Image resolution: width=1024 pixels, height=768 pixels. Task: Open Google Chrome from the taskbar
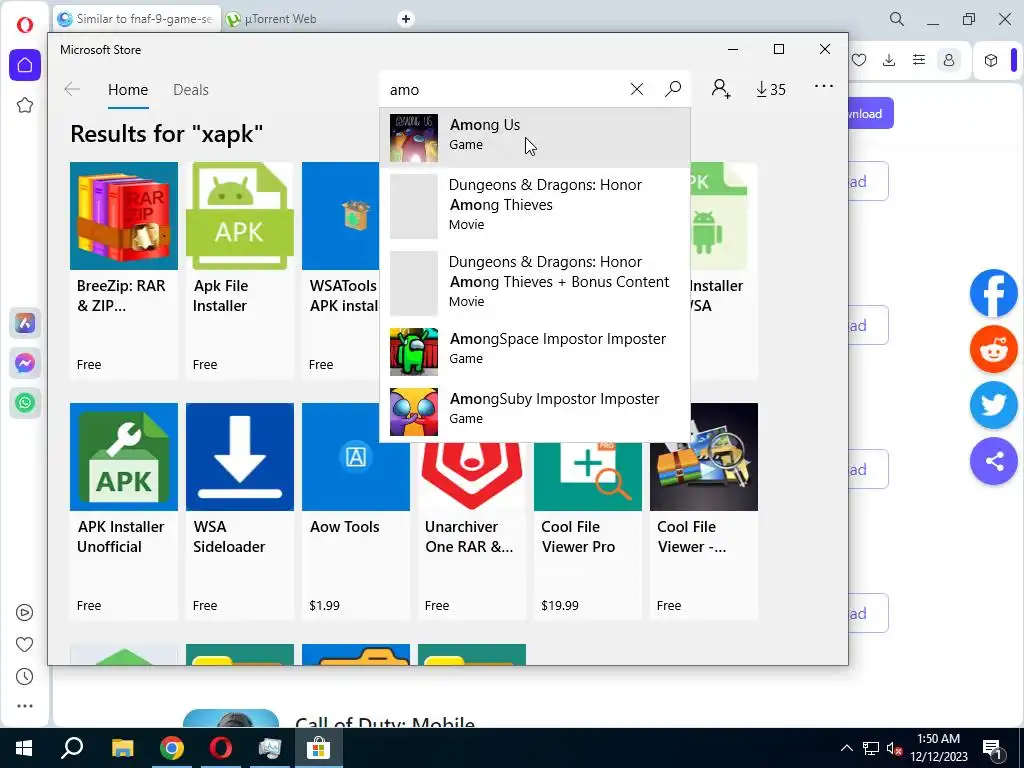[172, 748]
